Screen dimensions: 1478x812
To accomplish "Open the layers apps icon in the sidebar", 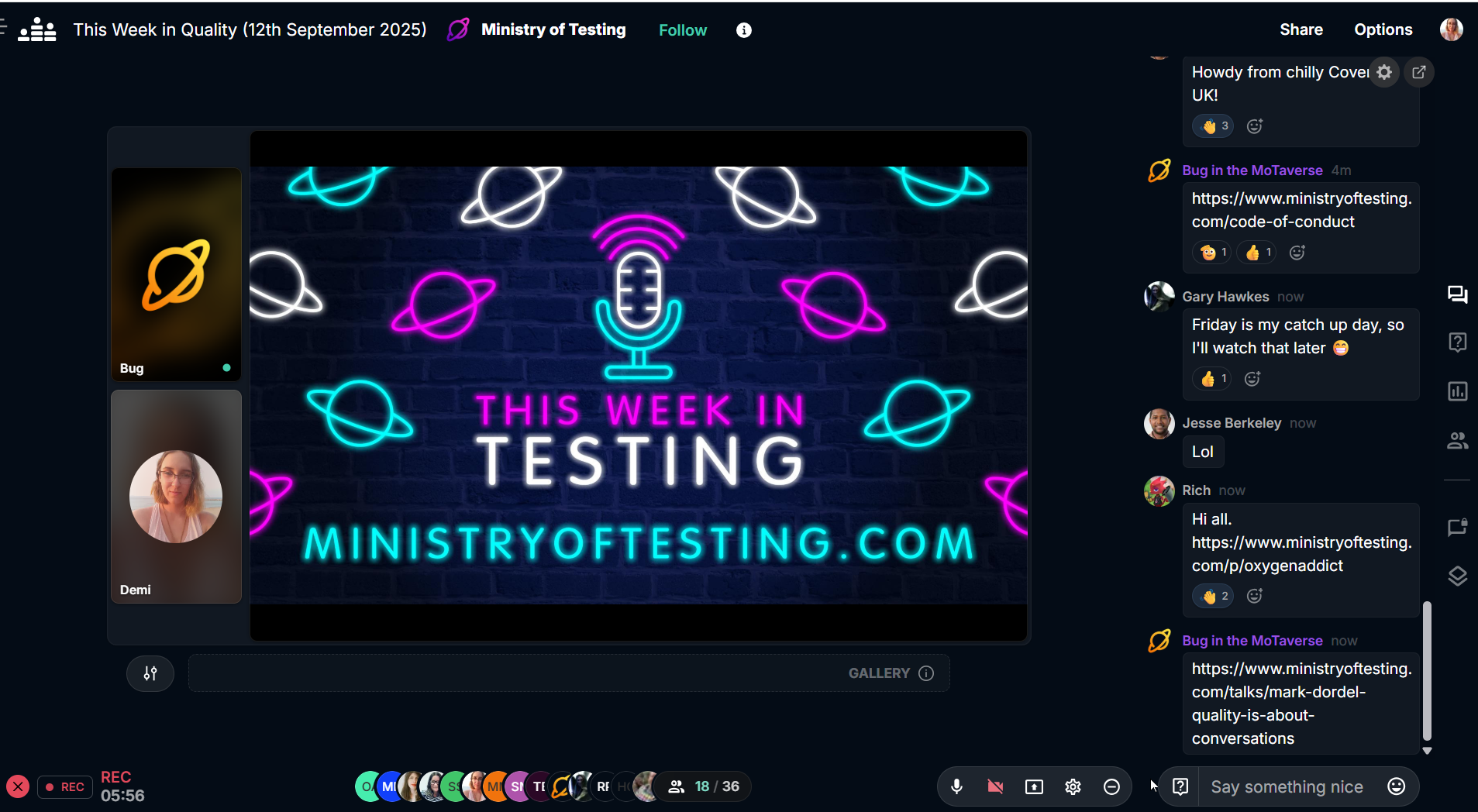I will click(x=1457, y=576).
